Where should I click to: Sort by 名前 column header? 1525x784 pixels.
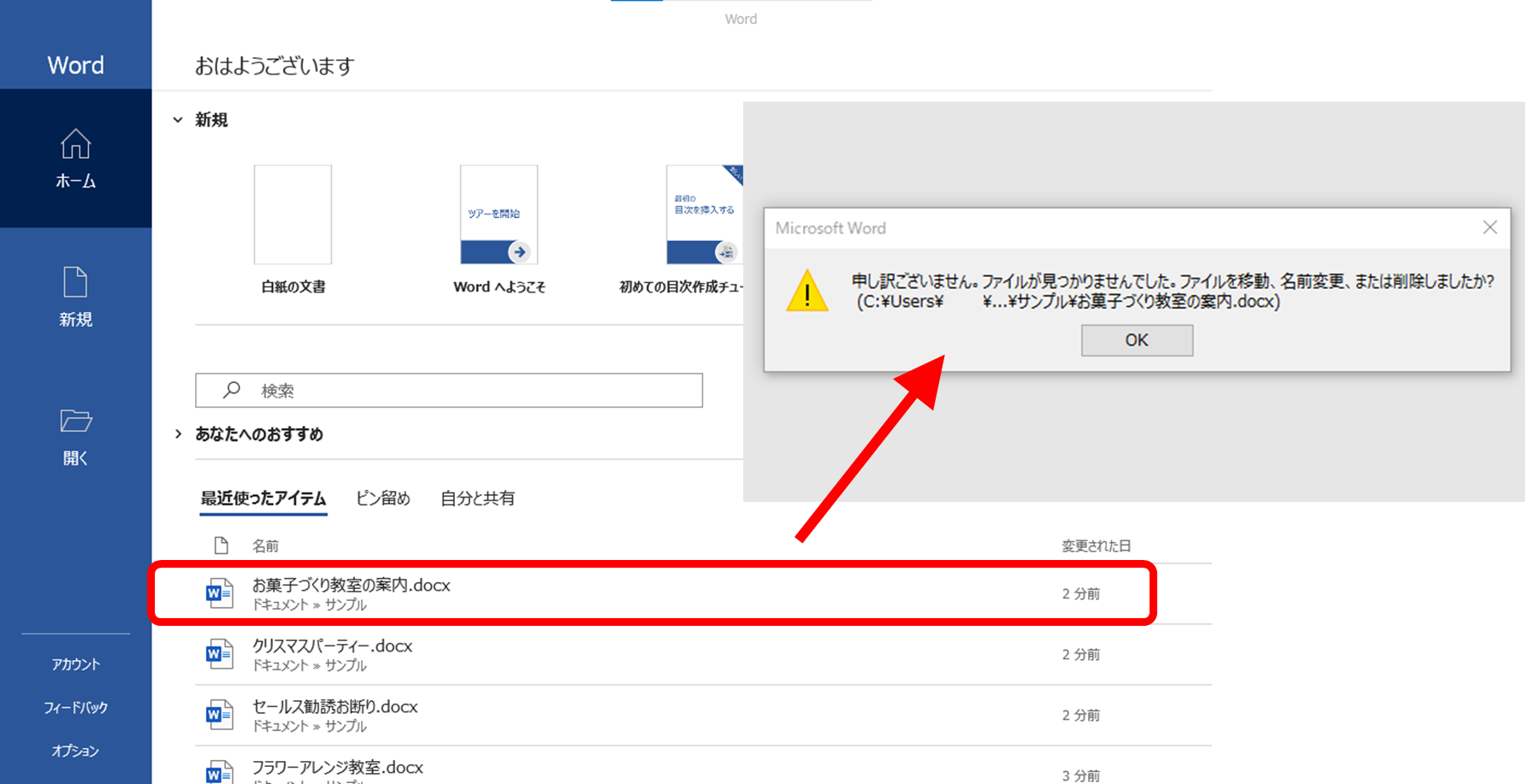tap(265, 545)
